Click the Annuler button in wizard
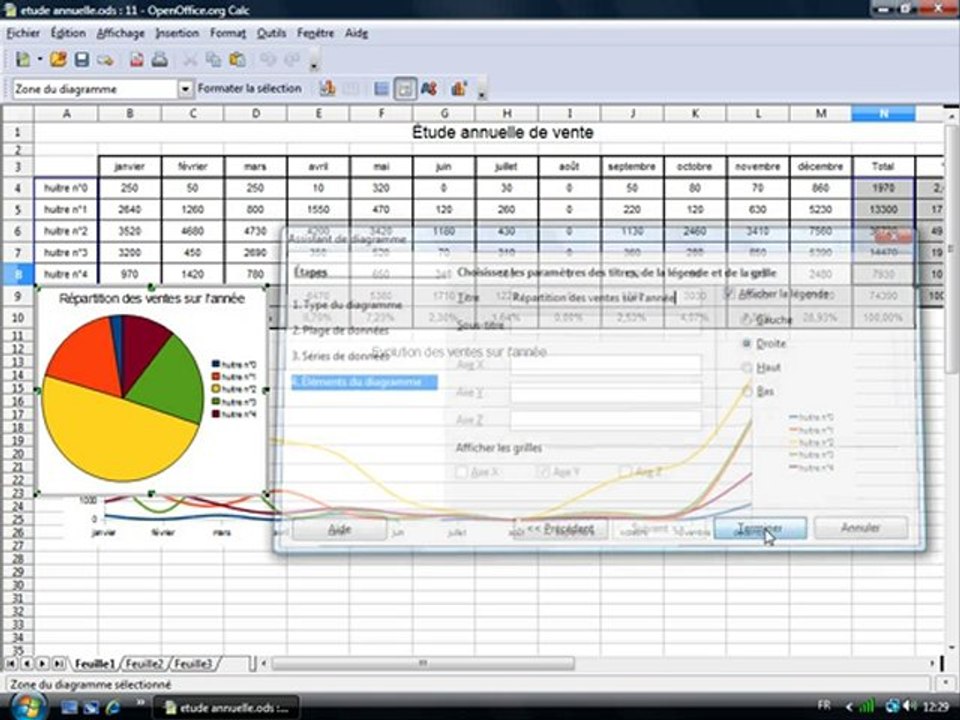The height and width of the screenshot is (720, 960). (861, 528)
